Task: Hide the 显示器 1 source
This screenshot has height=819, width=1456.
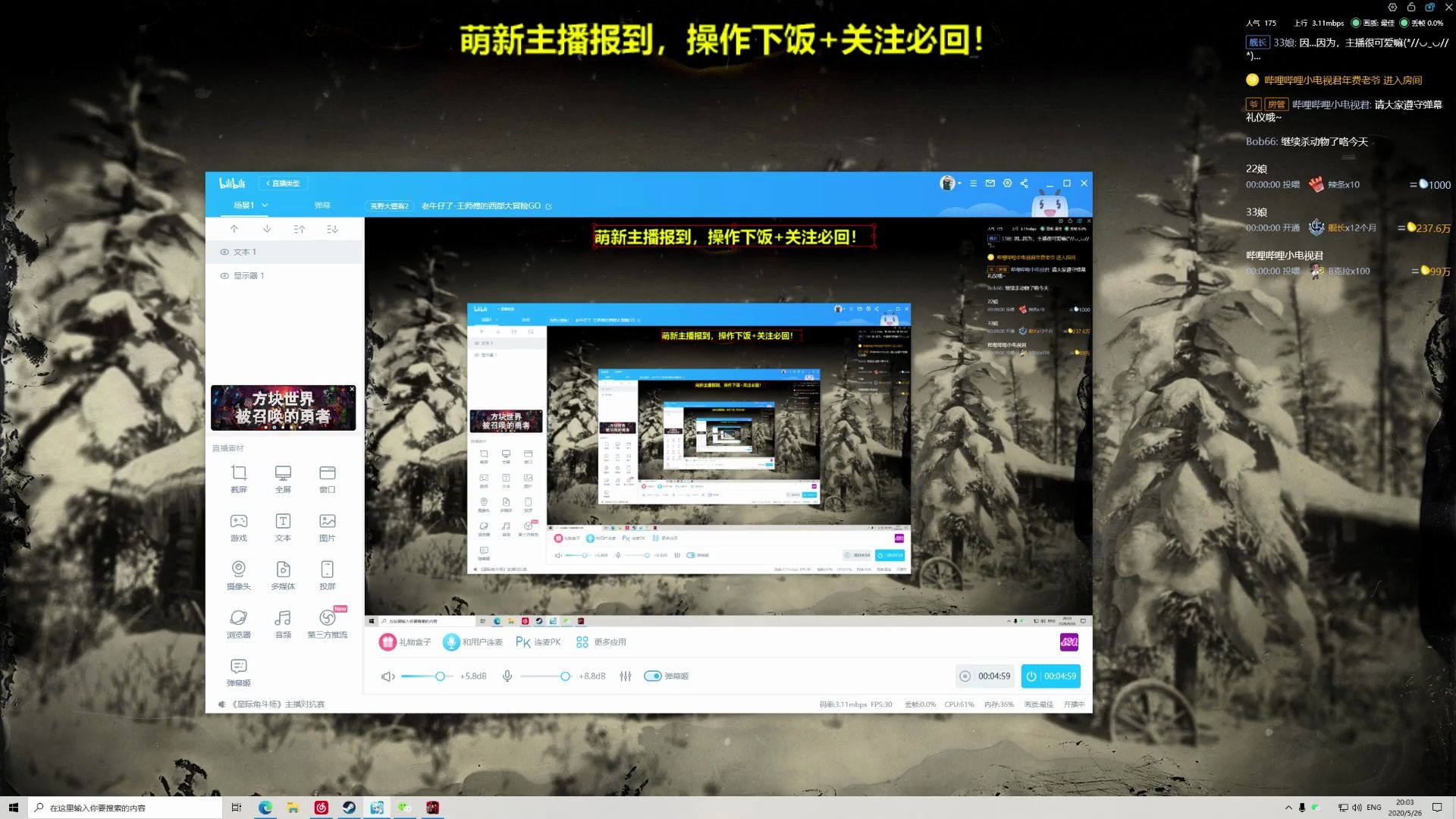Action: click(224, 275)
